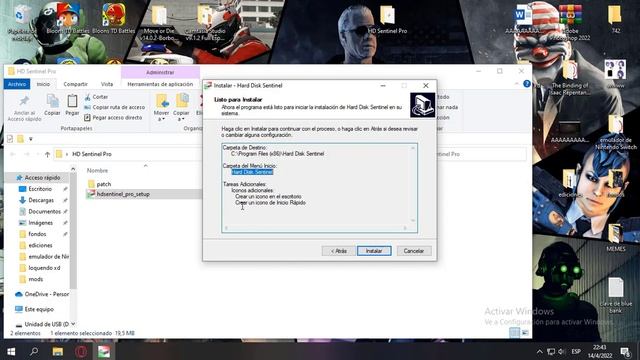Open taskbar search magnifier
Image resolution: width=640 pixels, height=360 pixels.
[x=34, y=351]
